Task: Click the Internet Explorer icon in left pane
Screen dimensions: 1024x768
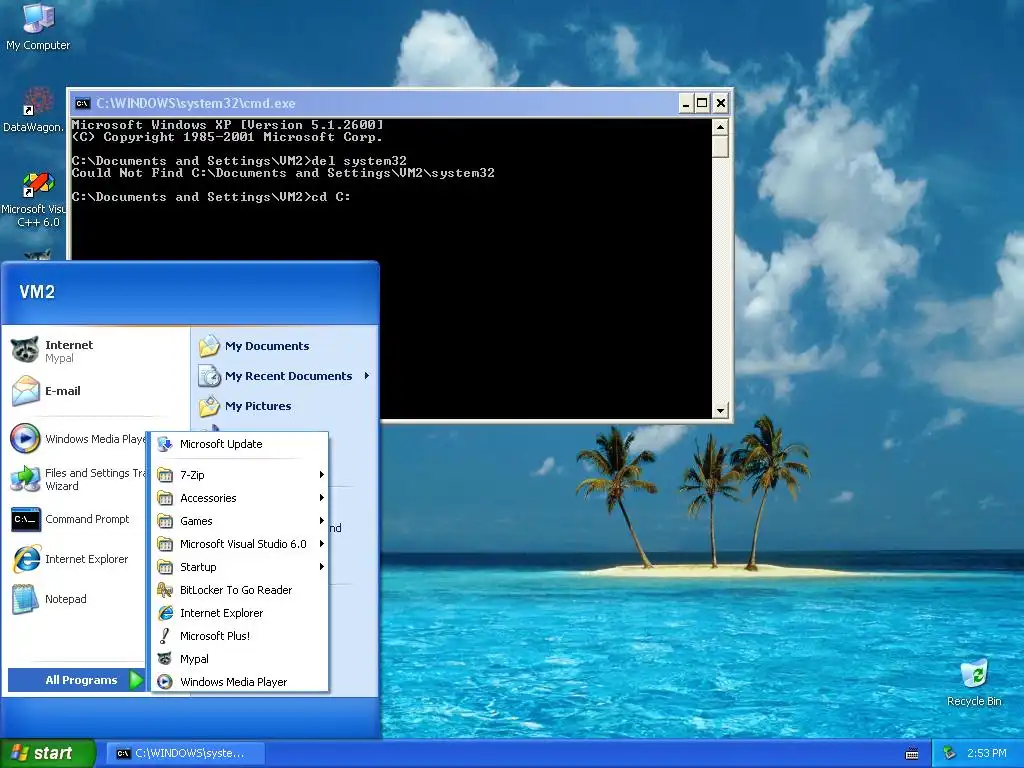Action: point(25,559)
